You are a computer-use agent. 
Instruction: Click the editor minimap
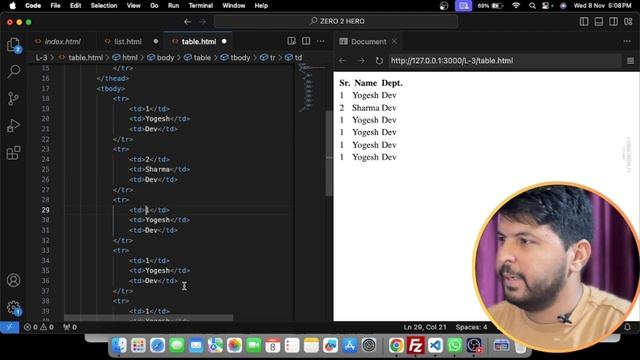pos(309,88)
